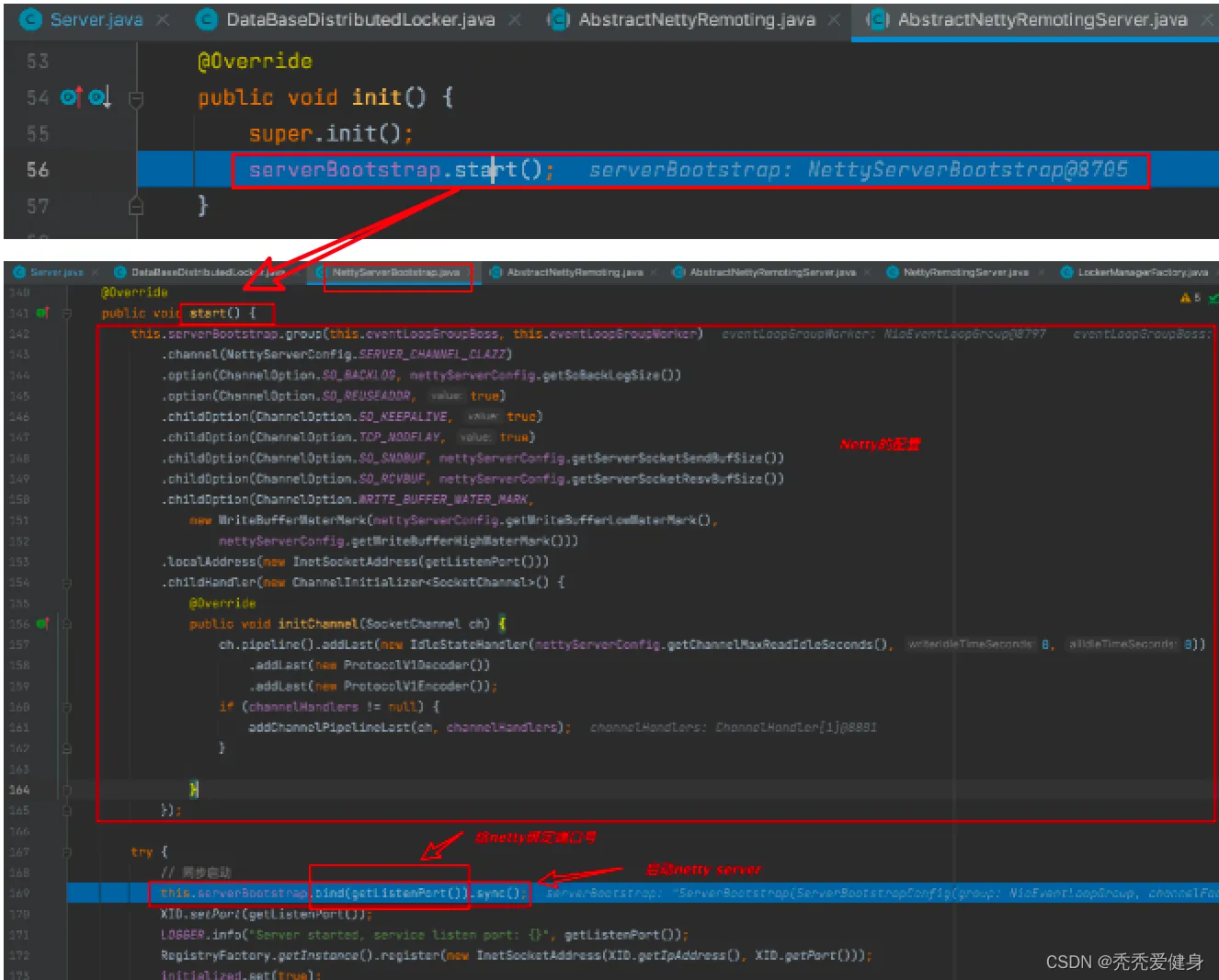
Task: Fold the initChannel method at line 156
Action: pyautogui.click(x=66, y=624)
